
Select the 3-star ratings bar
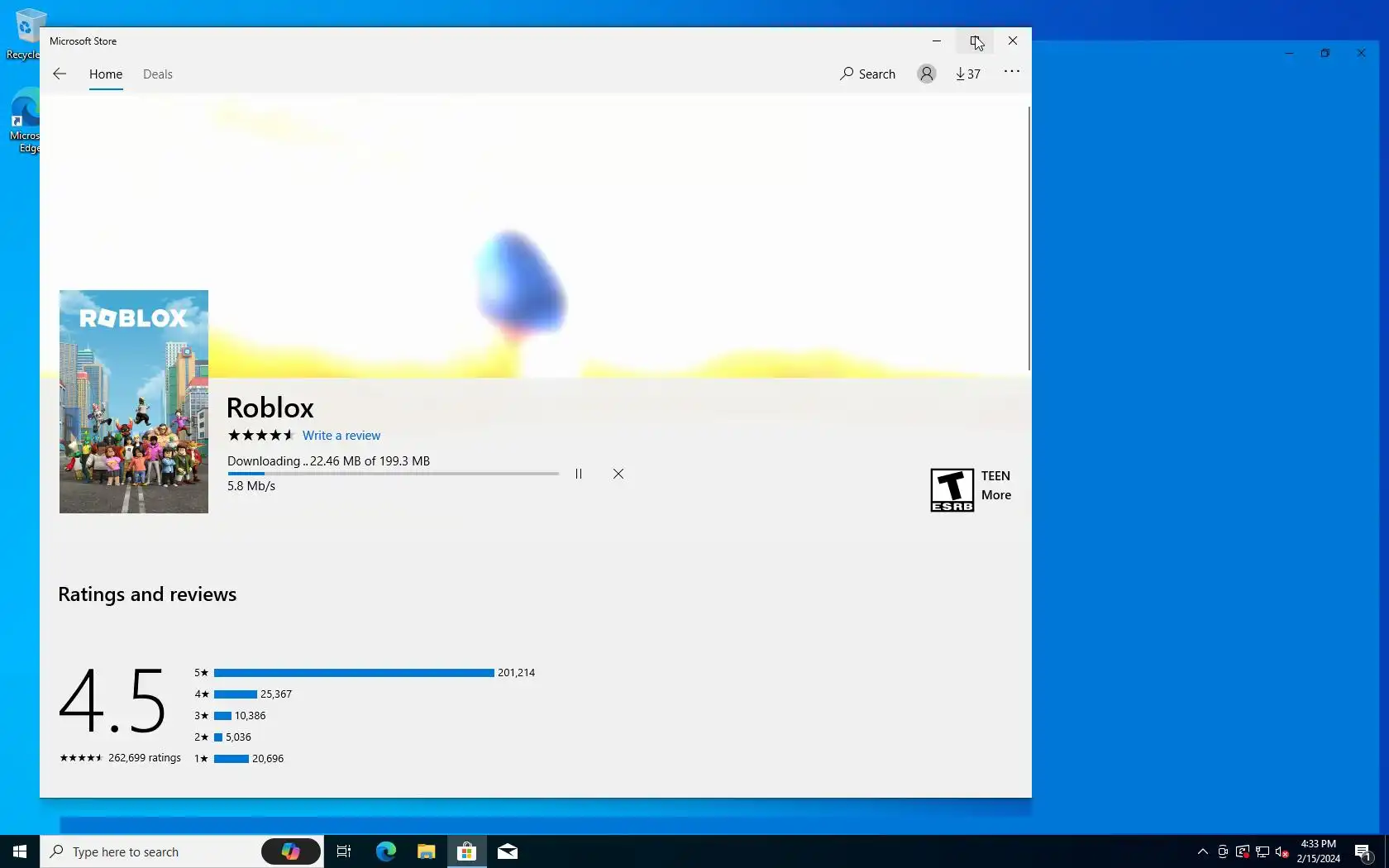[222, 716]
